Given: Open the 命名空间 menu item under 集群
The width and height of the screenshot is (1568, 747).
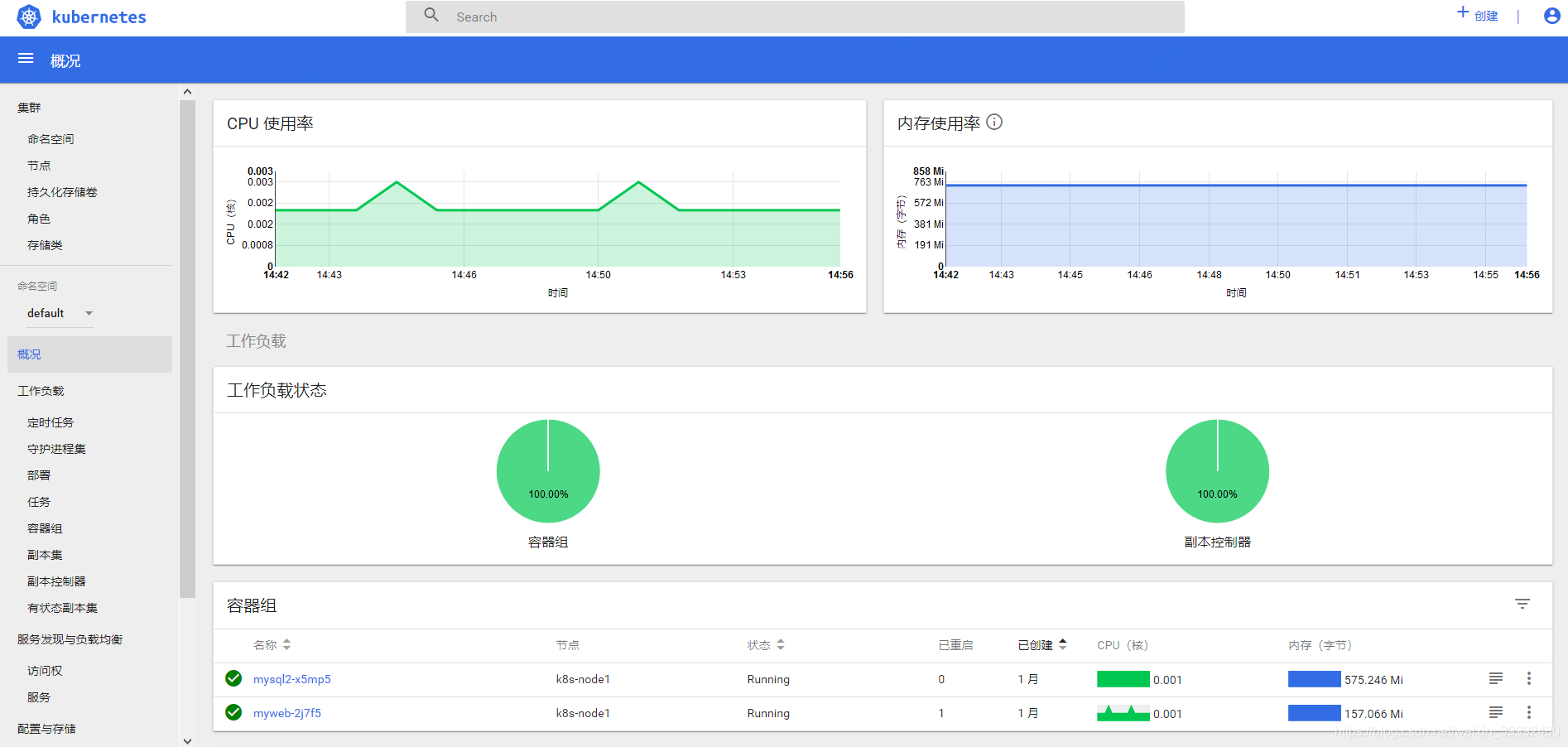Looking at the screenshot, I should tap(51, 139).
